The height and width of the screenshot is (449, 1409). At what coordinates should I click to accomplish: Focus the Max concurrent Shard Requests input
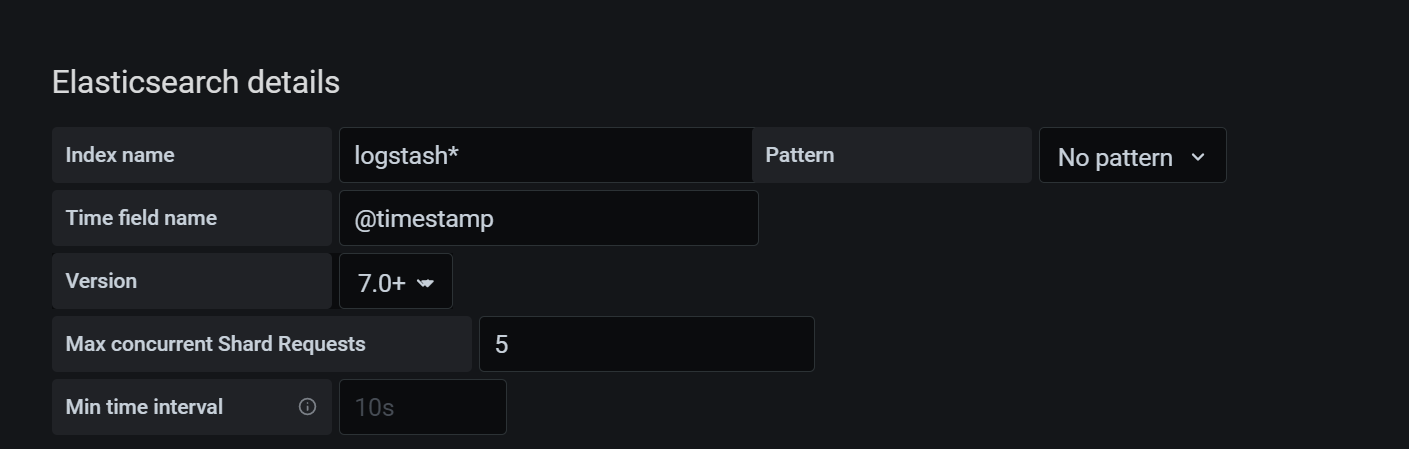pyautogui.click(x=647, y=344)
